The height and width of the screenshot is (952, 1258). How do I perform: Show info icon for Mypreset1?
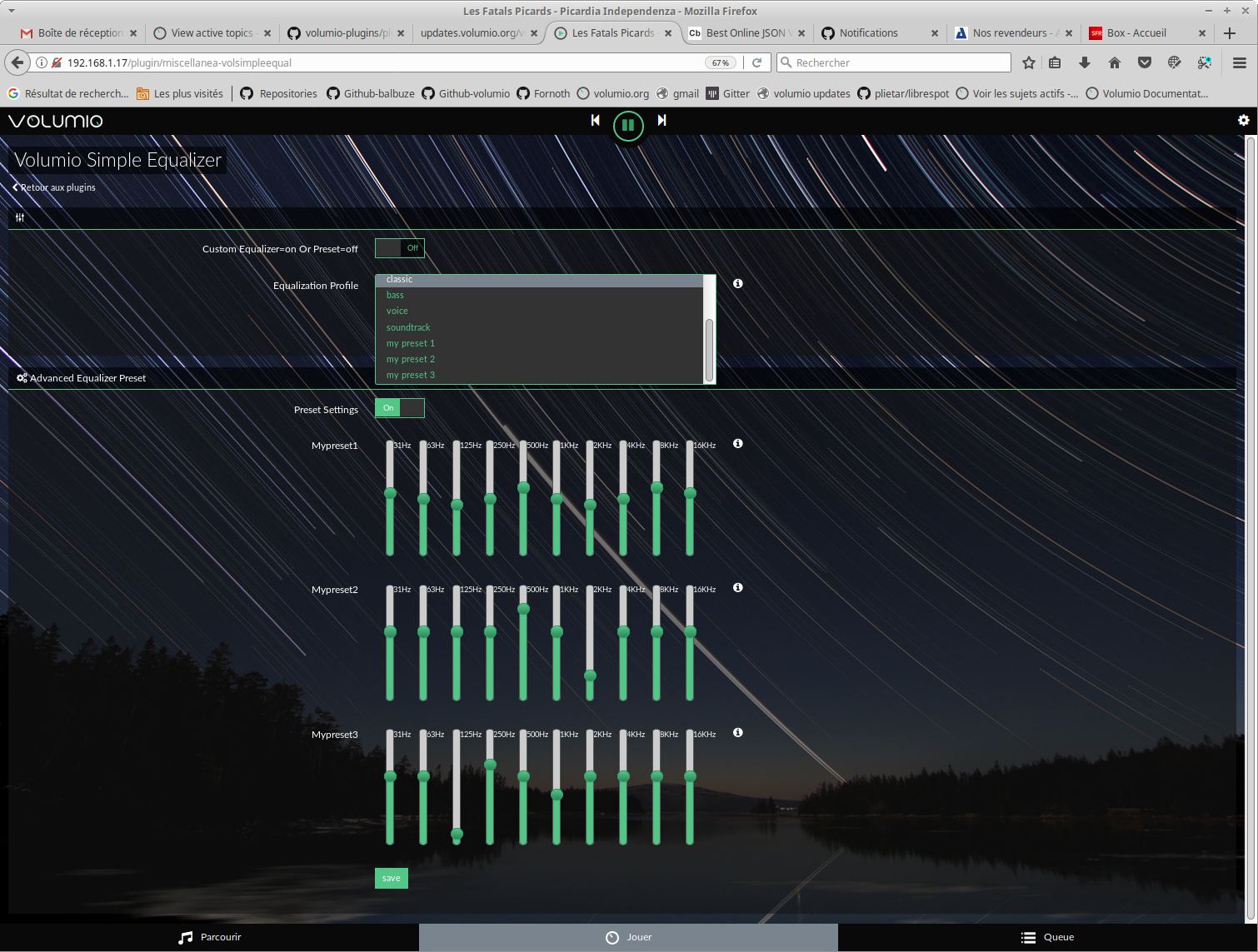pos(737,444)
